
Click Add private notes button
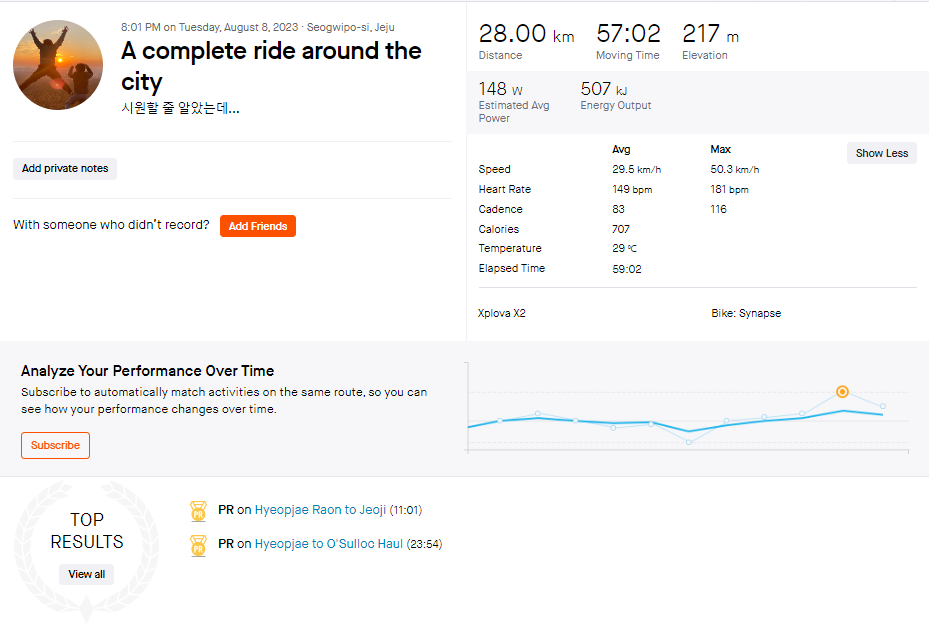[65, 169]
